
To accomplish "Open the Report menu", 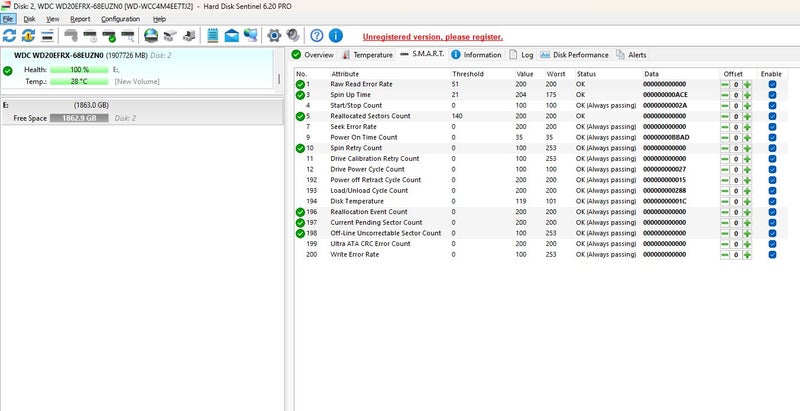I will click(x=80, y=19).
